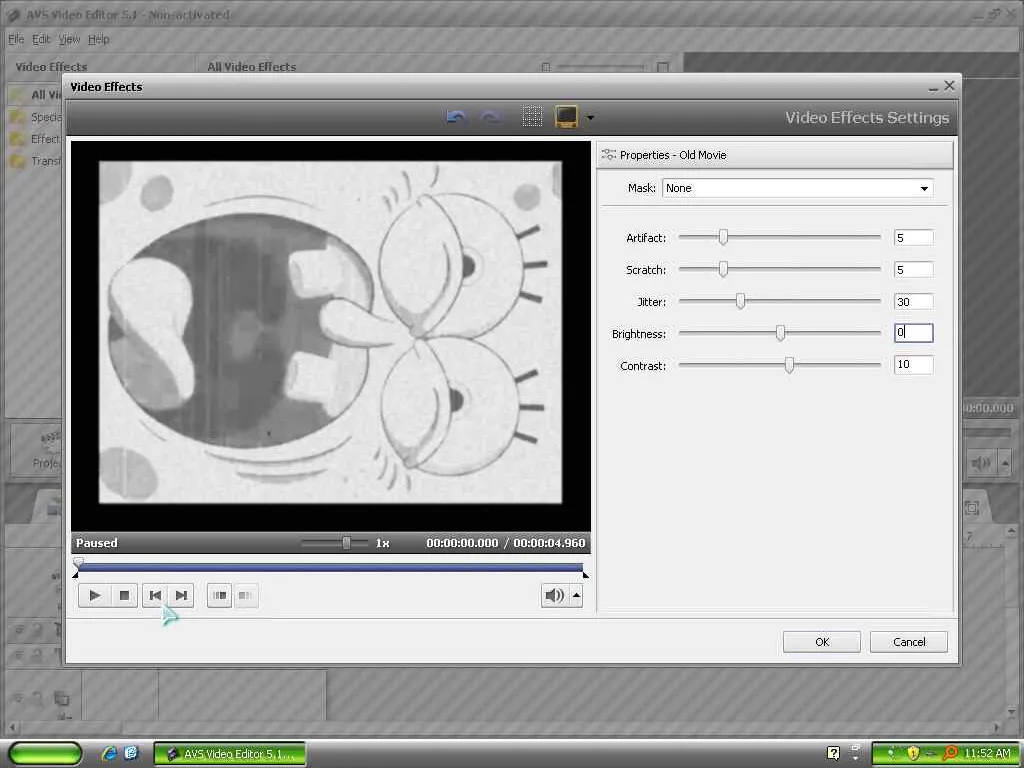Image resolution: width=1024 pixels, height=768 pixels.
Task: Click AVS Video Editor taskbar button
Action: (x=230, y=754)
